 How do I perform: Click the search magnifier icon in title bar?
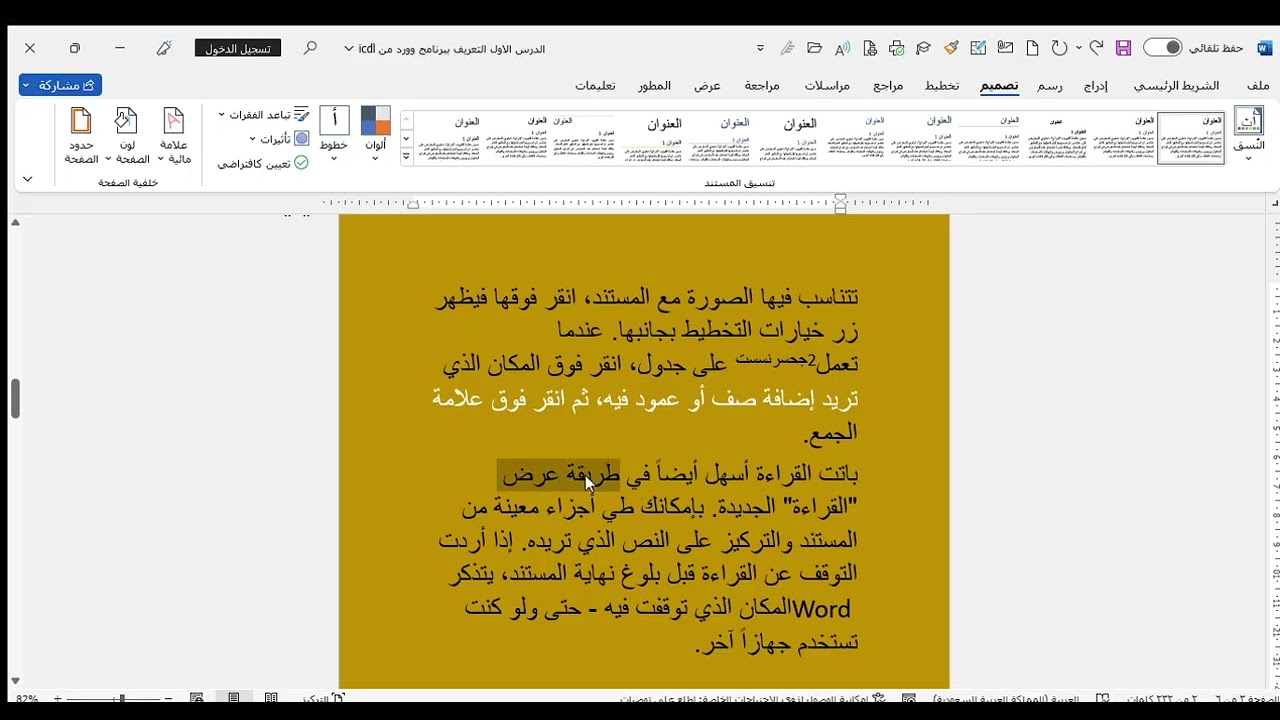311,48
